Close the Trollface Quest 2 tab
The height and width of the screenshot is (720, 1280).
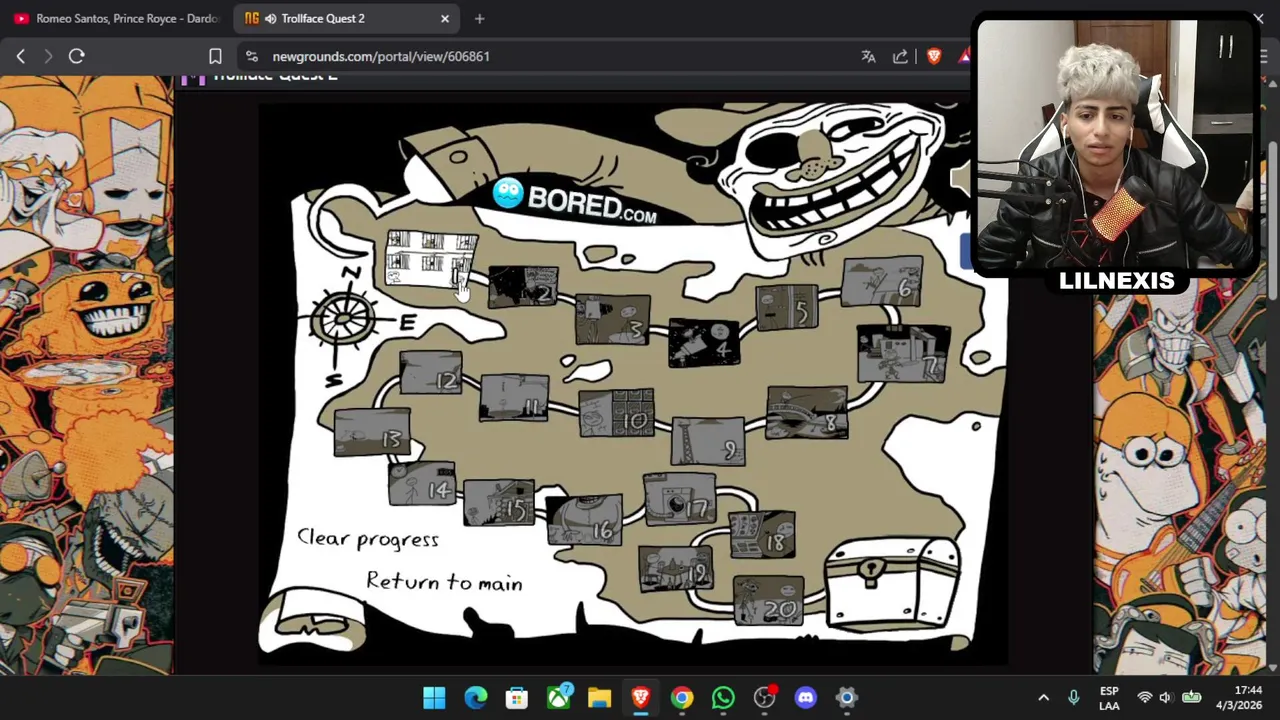pos(445,18)
